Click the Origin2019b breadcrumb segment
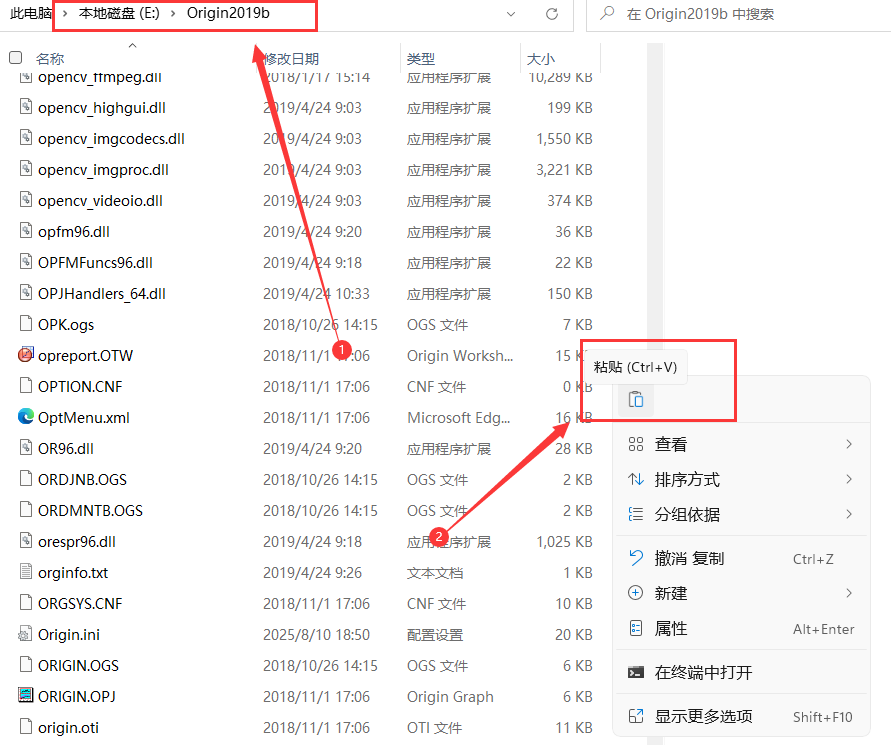This screenshot has height=745, width=891. click(228, 13)
